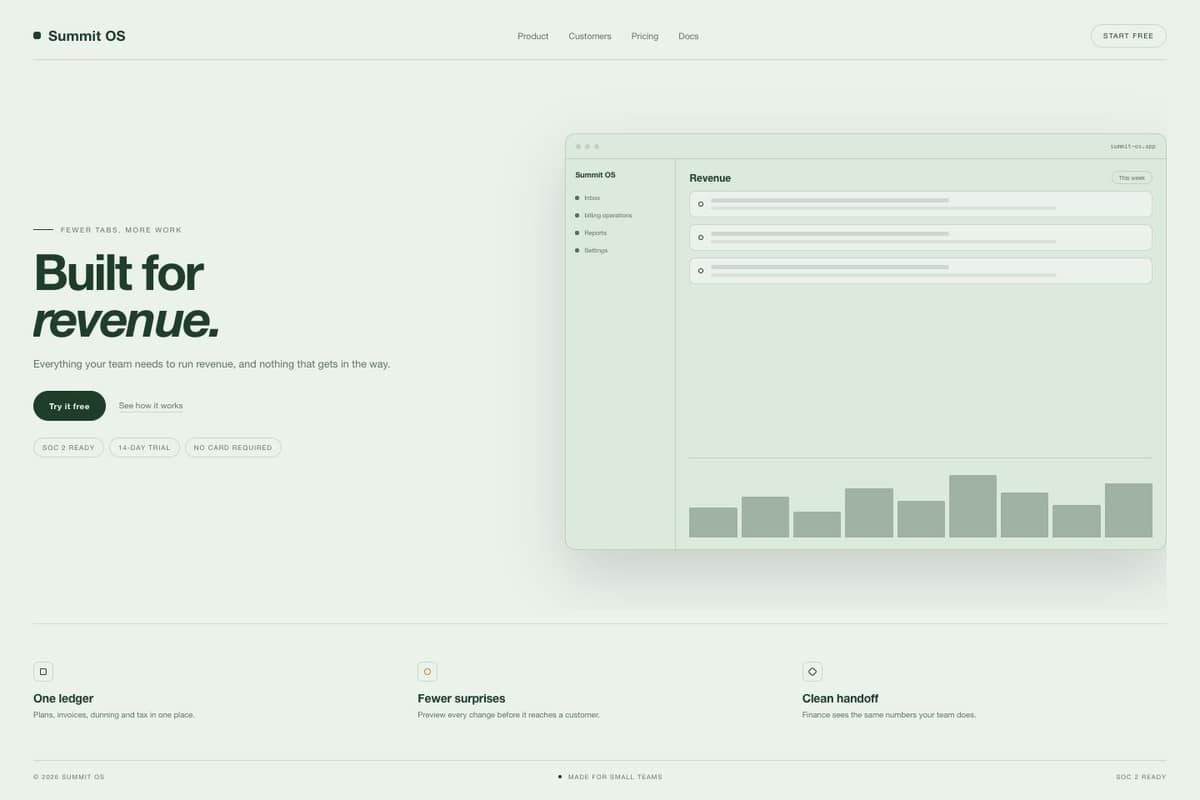Click the START FREE button

pyautogui.click(x=1128, y=36)
